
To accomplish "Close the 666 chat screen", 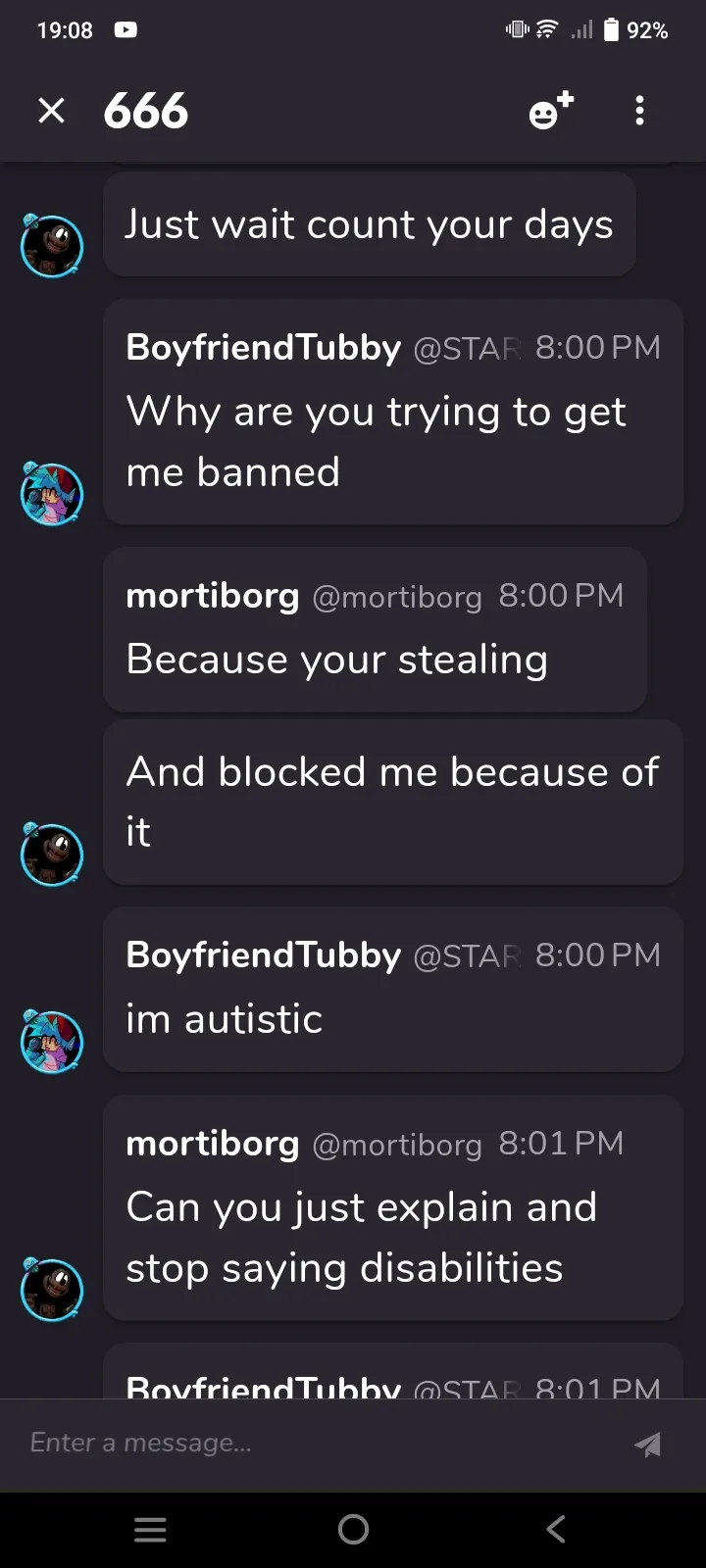I will [x=51, y=111].
